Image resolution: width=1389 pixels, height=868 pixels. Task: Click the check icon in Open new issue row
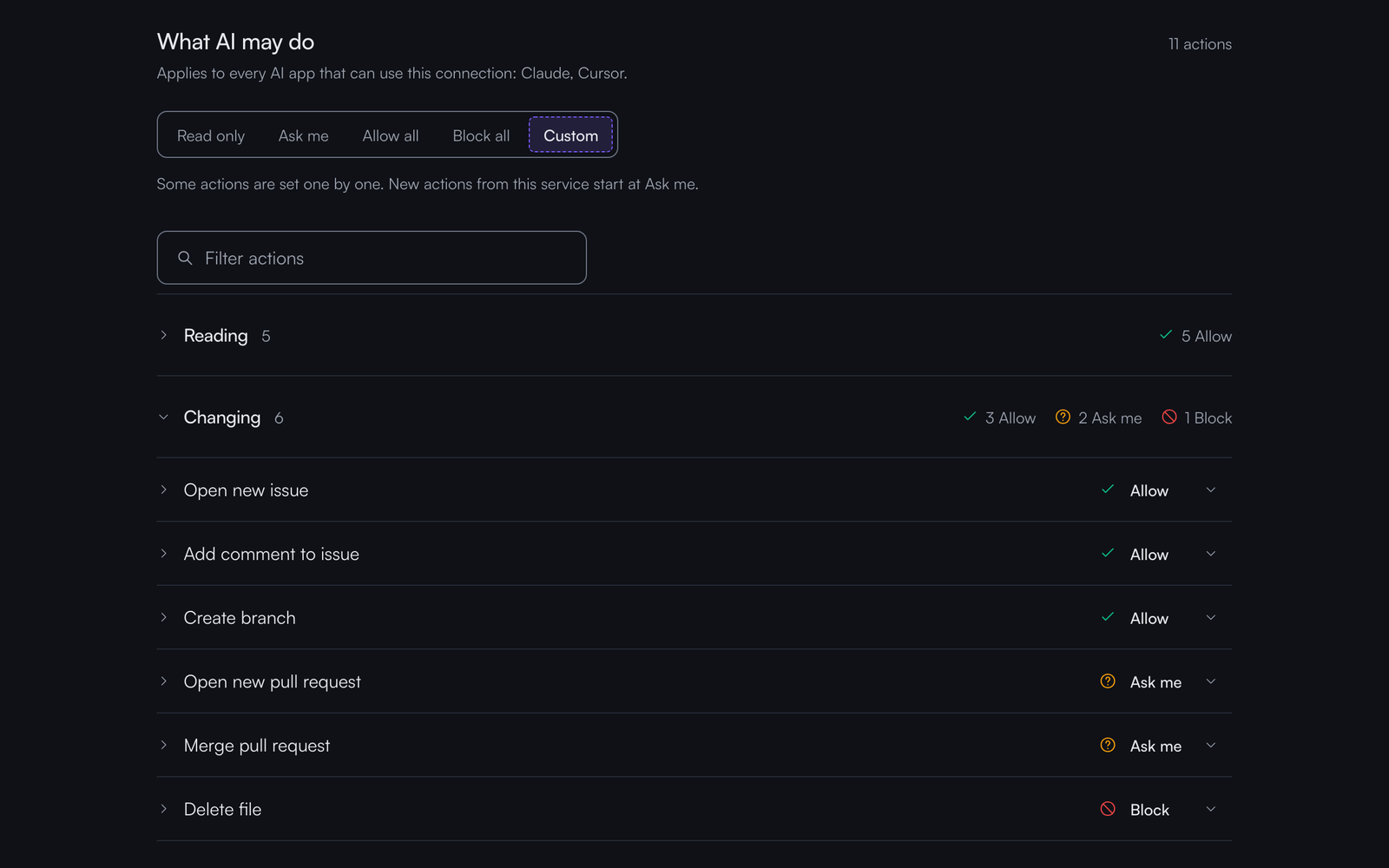point(1108,490)
